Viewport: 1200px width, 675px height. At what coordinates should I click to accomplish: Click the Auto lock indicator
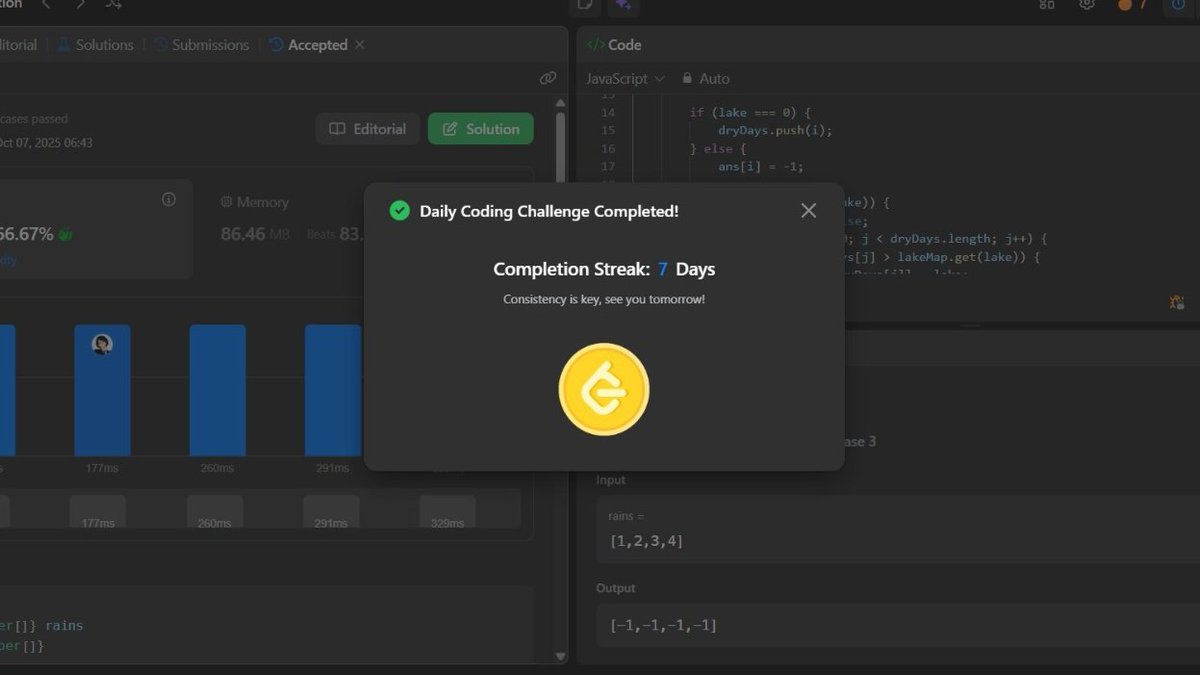click(706, 78)
